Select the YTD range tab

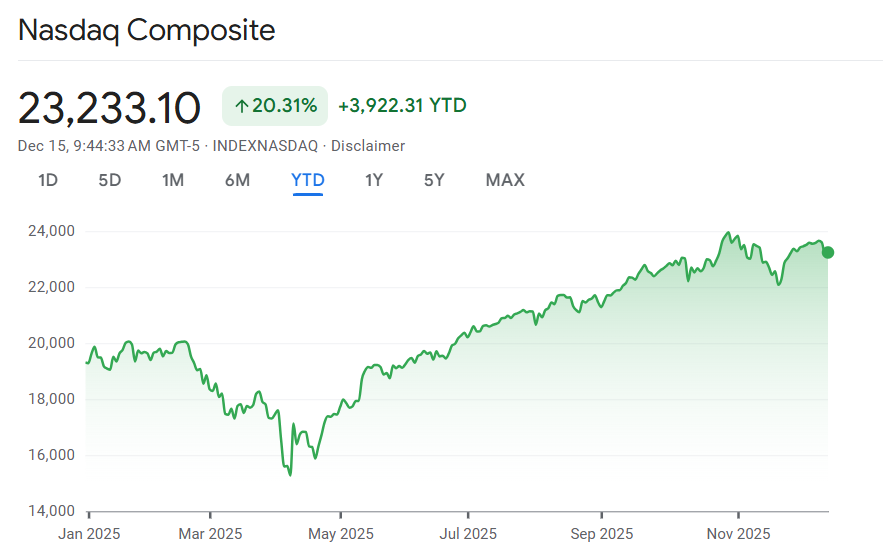click(308, 180)
